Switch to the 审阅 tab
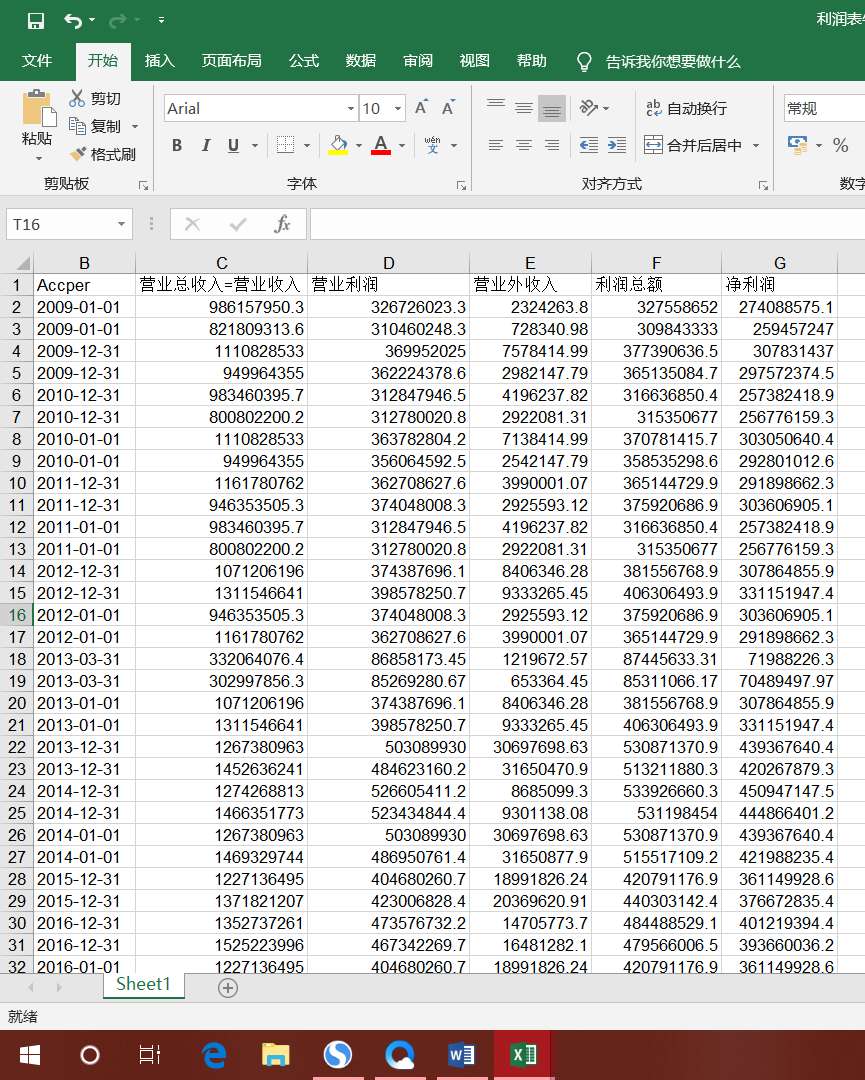Image resolution: width=865 pixels, height=1080 pixels. [x=418, y=61]
